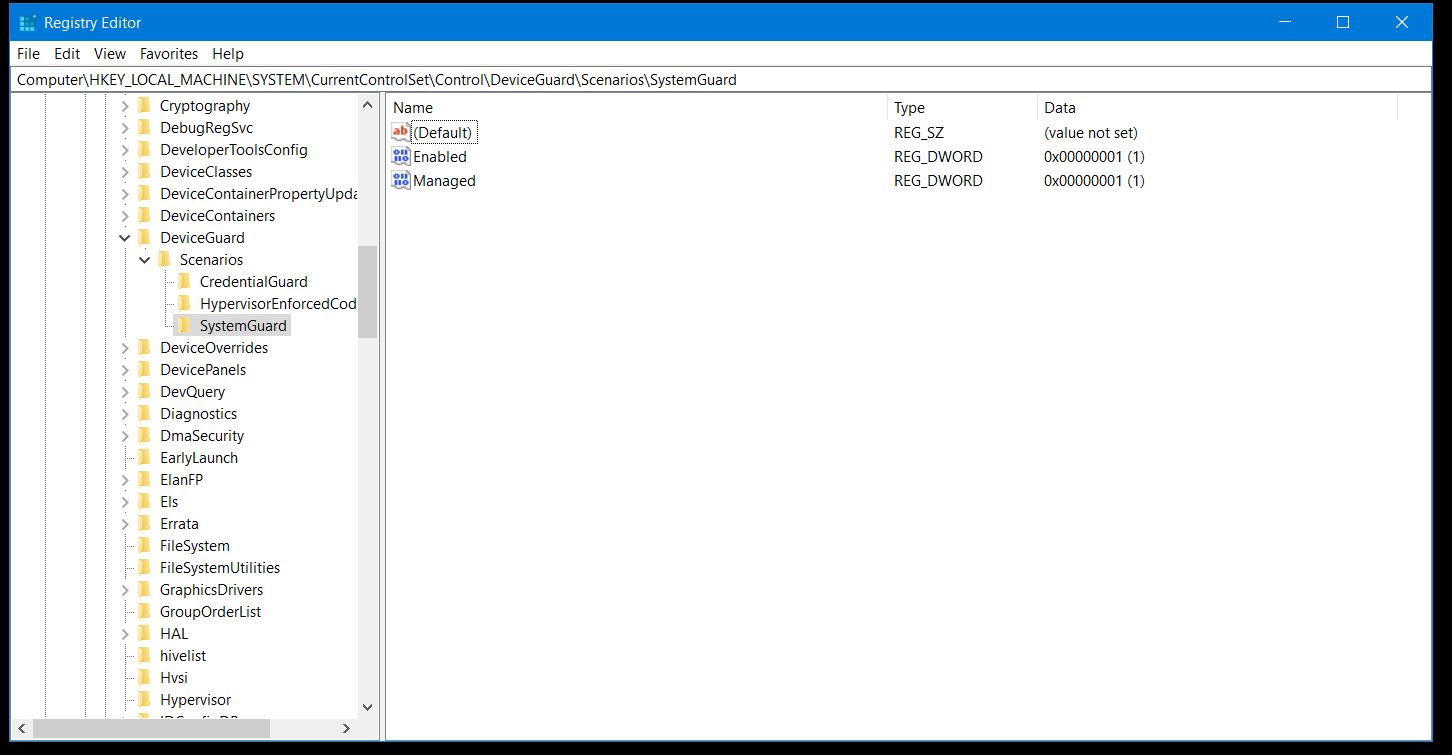1452x755 pixels.
Task: Expand the Diagnostics key
Action: (125, 414)
